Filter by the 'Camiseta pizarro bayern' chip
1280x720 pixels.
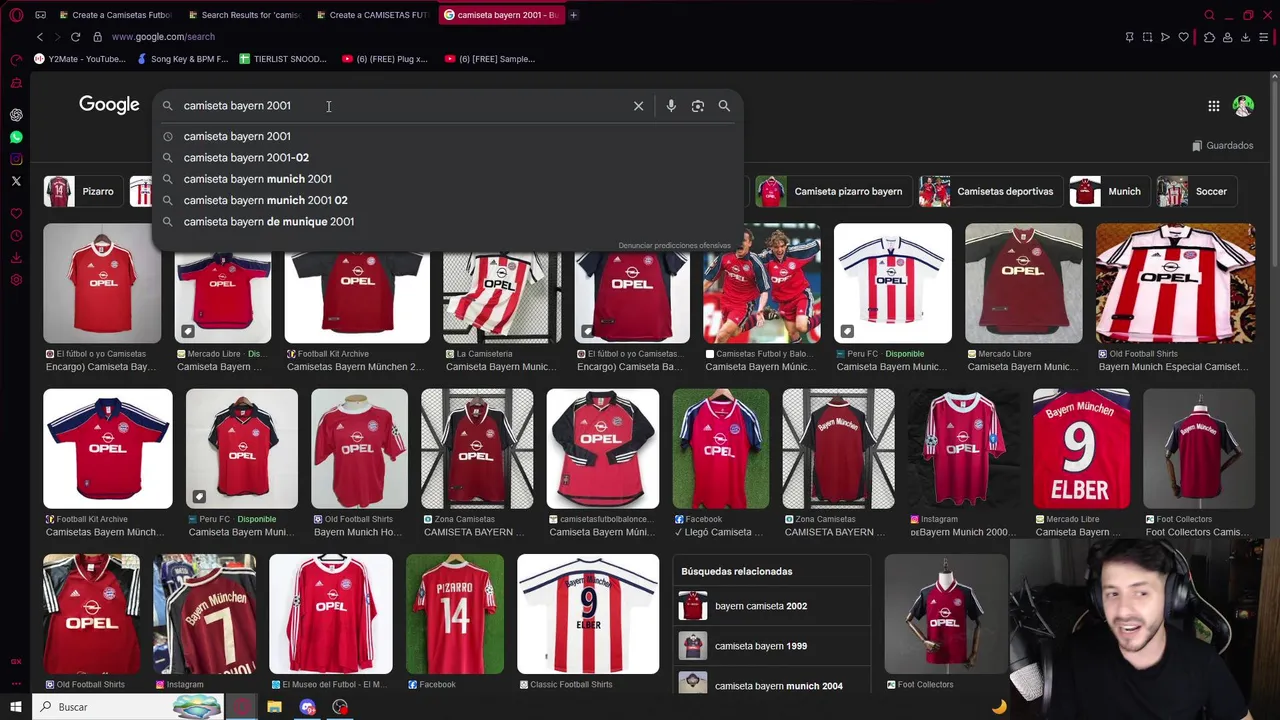833,191
